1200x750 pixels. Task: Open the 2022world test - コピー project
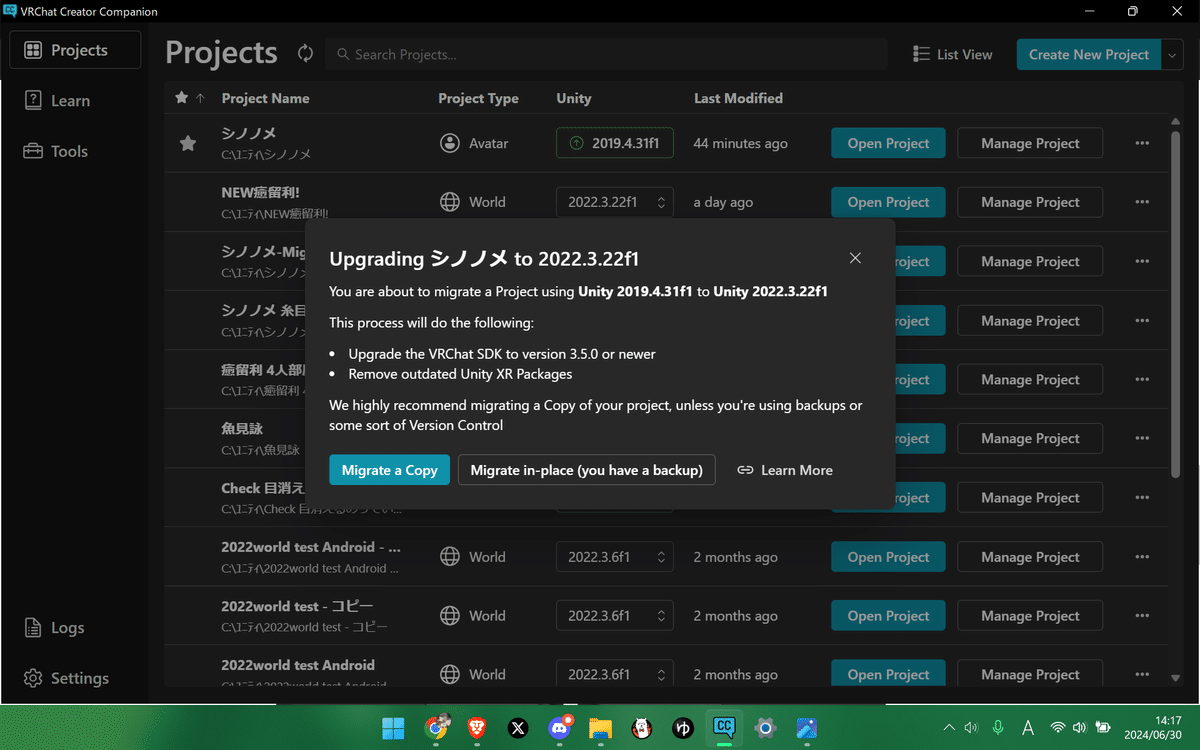(888, 616)
